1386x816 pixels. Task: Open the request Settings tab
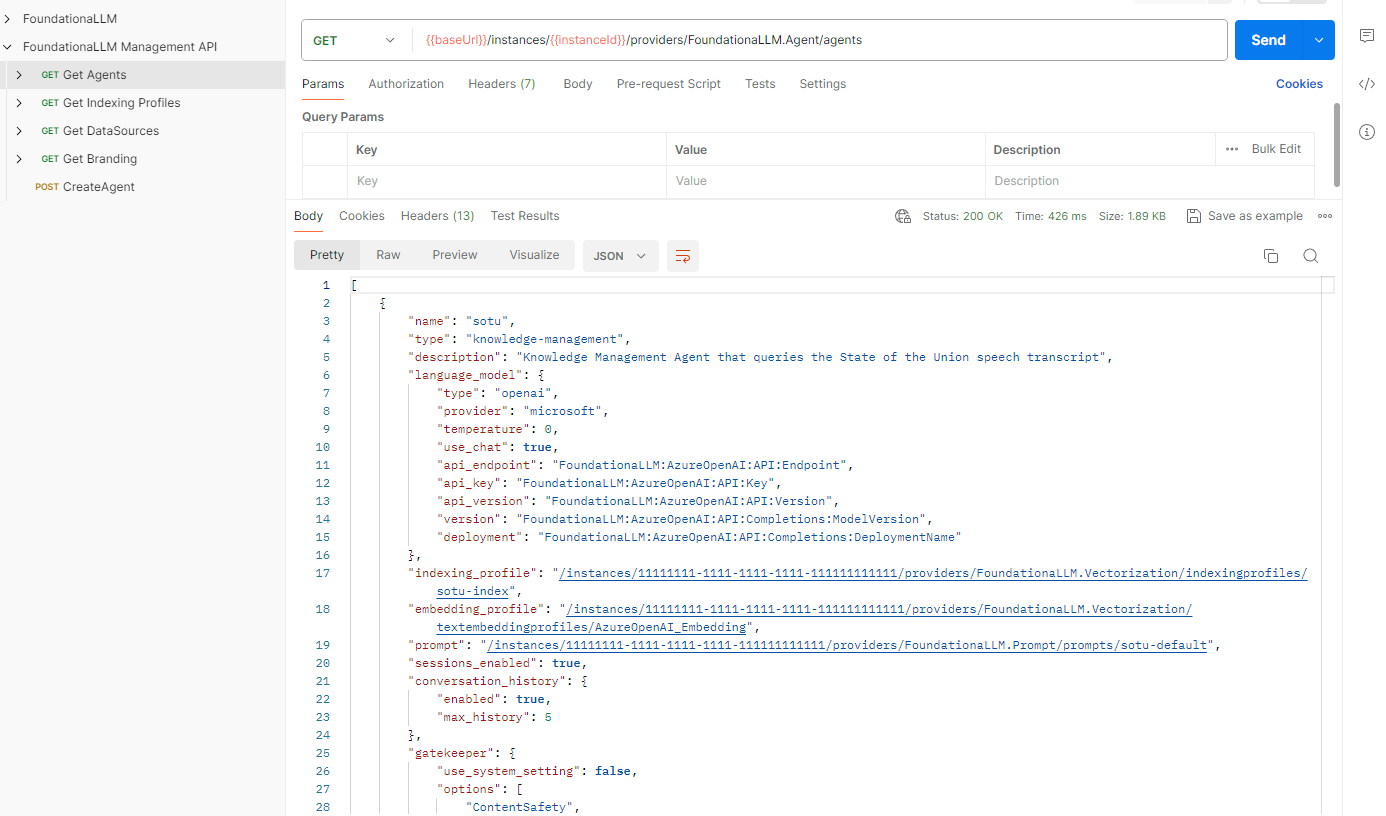point(823,84)
